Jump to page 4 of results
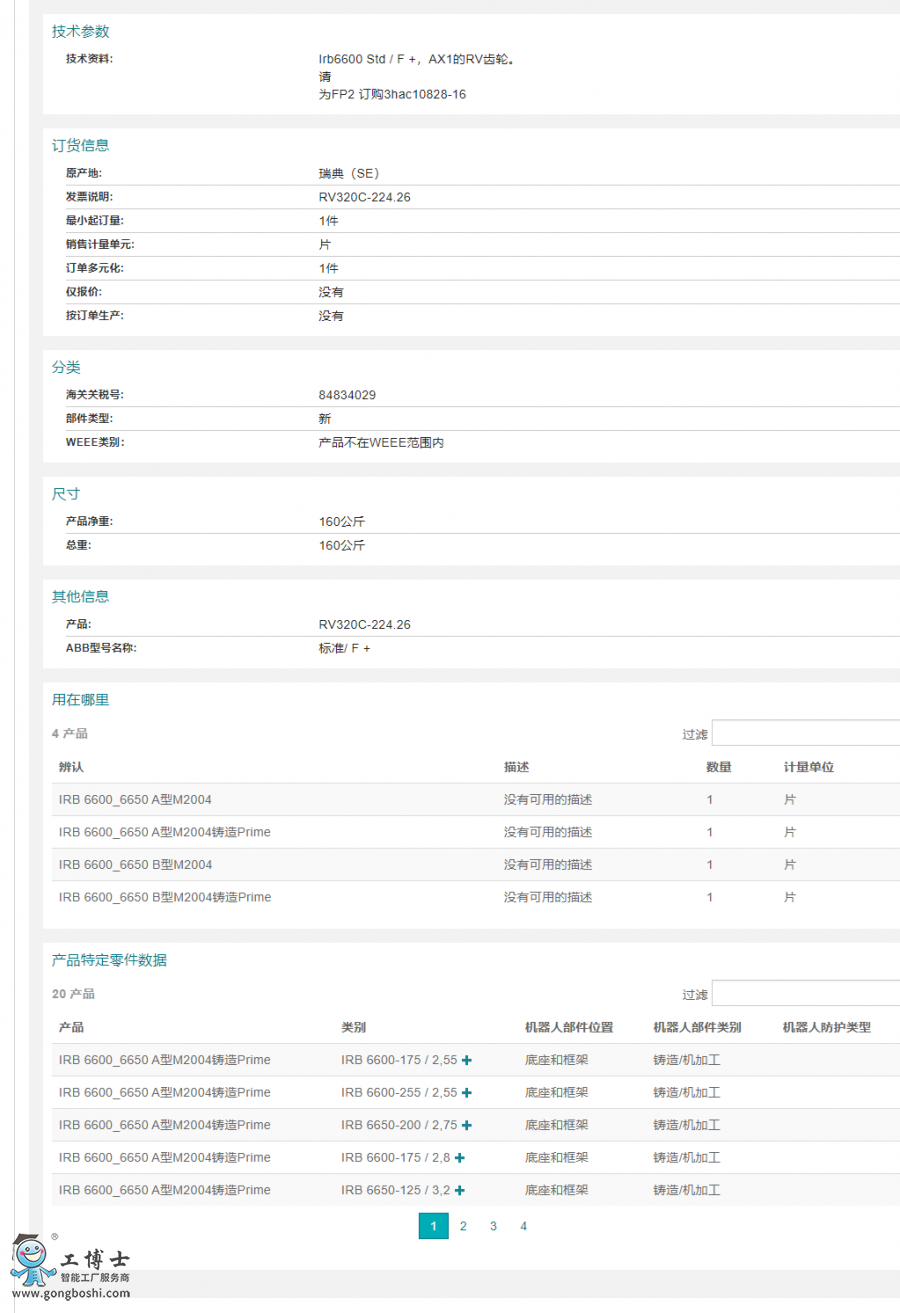 [x=523, y=1226]
